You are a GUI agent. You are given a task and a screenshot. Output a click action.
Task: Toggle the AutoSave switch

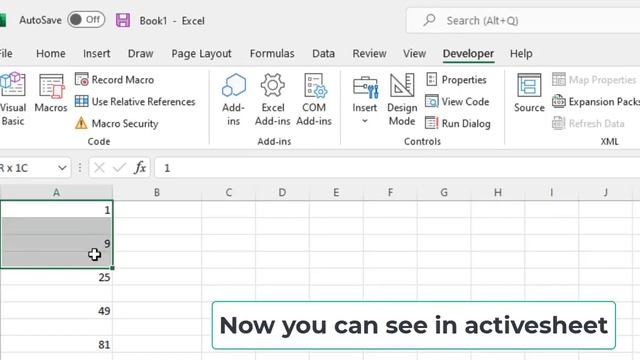click(x=86, y=20)
